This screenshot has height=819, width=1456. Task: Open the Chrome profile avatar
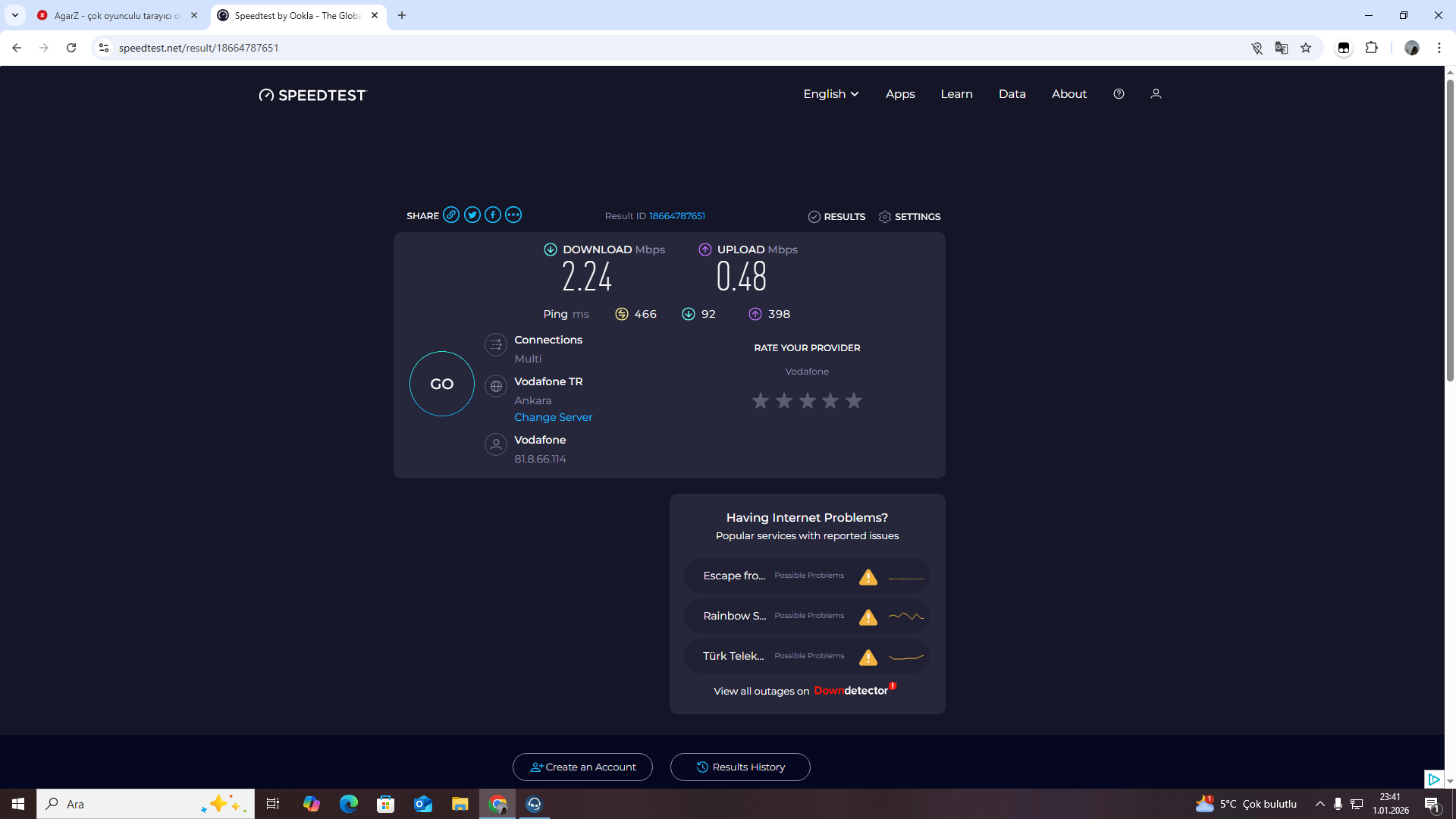pyautogui.click(x=1412, y=48)
